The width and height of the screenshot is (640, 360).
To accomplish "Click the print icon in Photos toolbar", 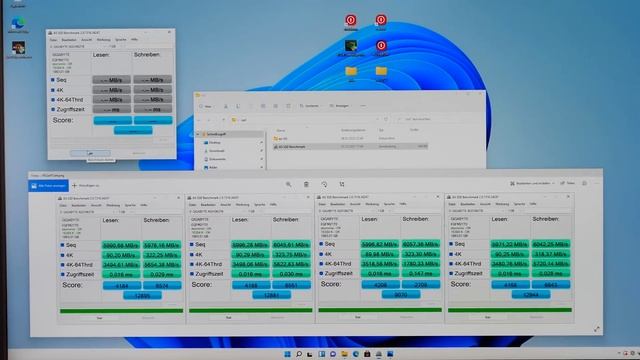I will [584, 184].
